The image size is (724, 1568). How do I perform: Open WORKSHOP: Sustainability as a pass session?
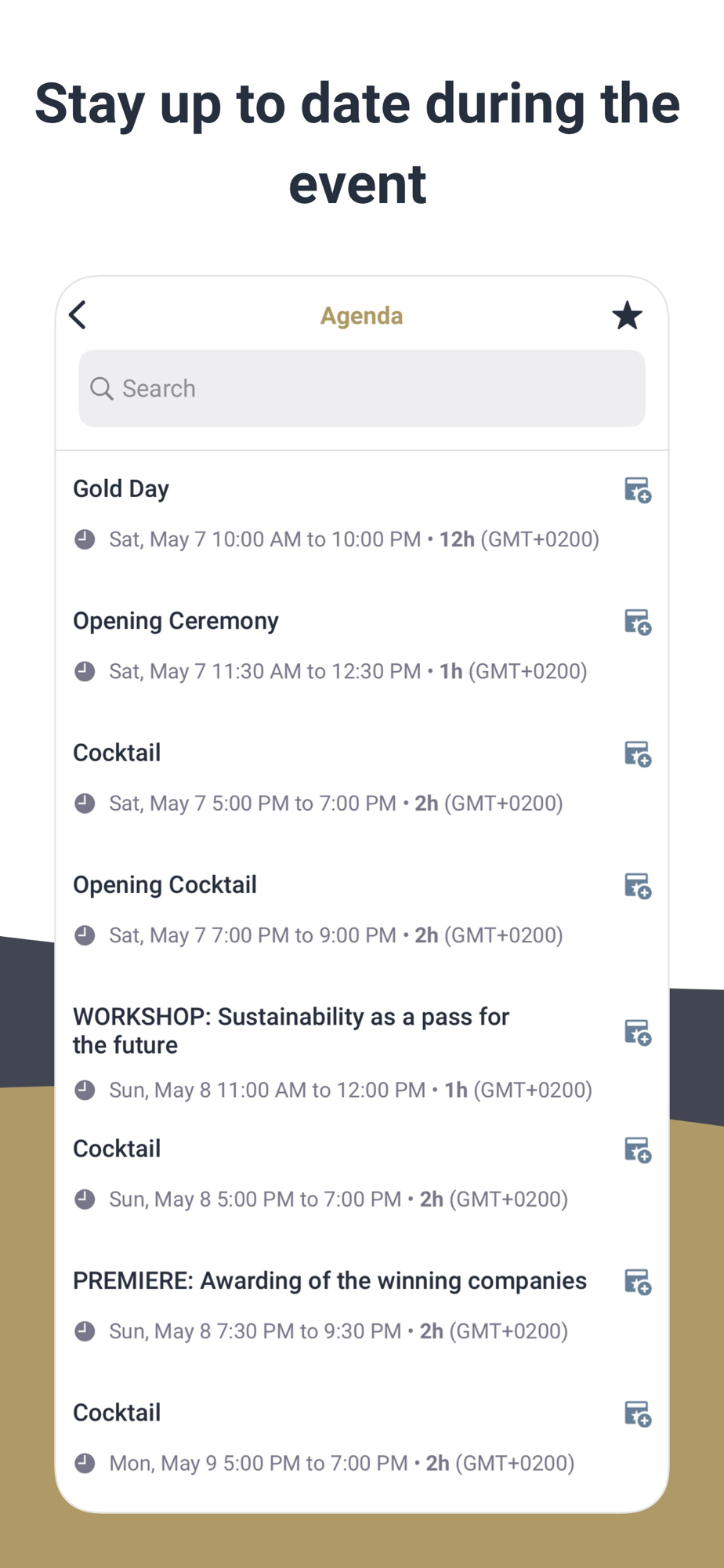coord(291,1030)
